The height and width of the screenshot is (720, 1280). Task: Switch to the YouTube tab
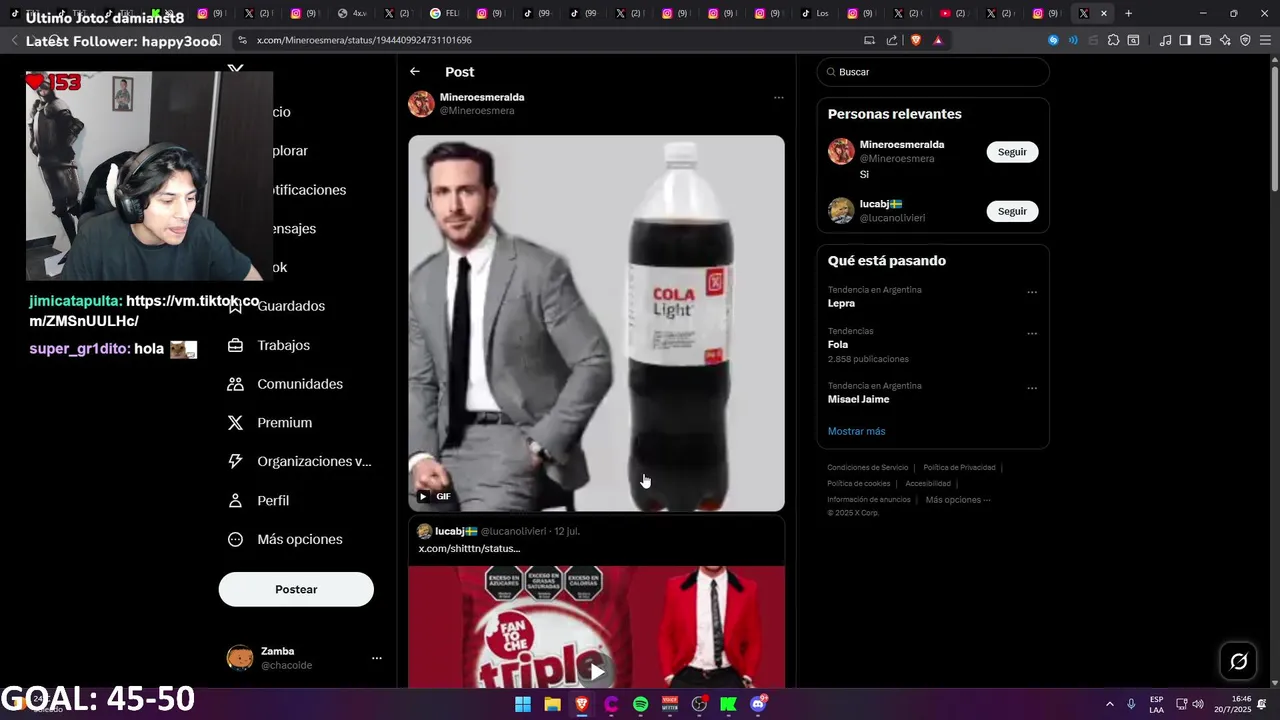point(954,13)
